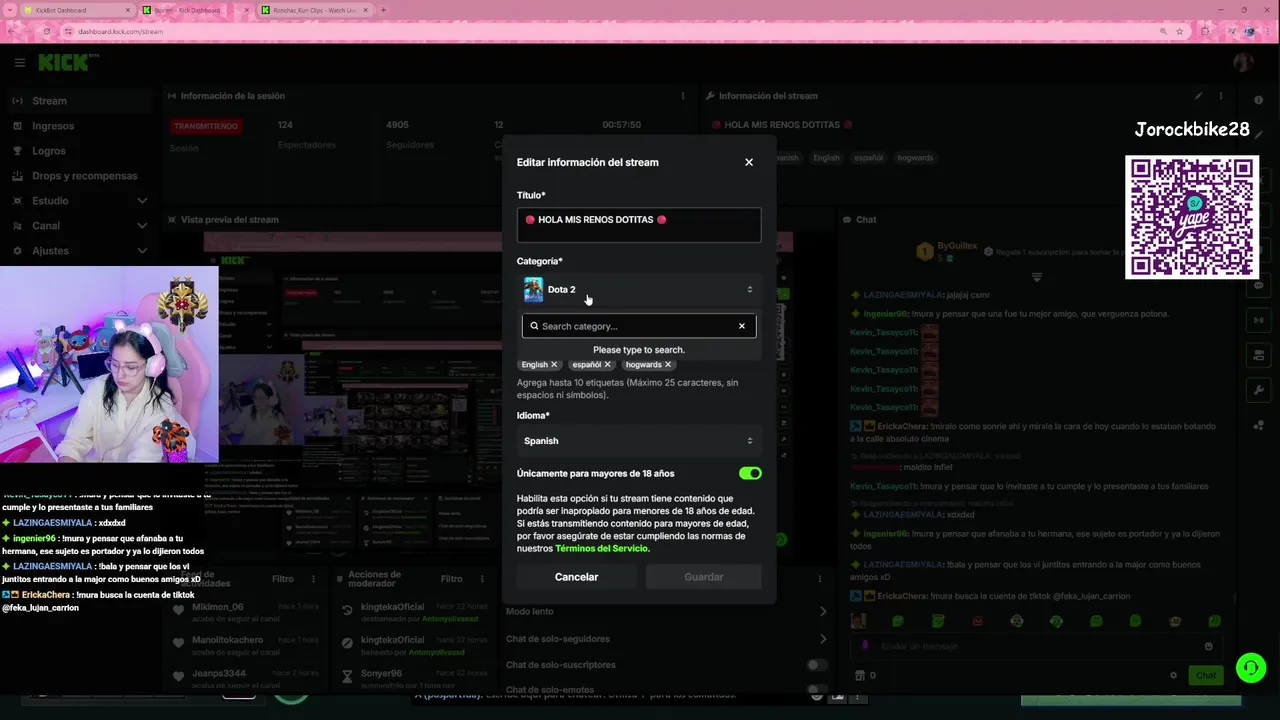Toggle Chat de solo-suscriptores switch
Viewport: 1280px width, 720px height.
pos(817,665)
